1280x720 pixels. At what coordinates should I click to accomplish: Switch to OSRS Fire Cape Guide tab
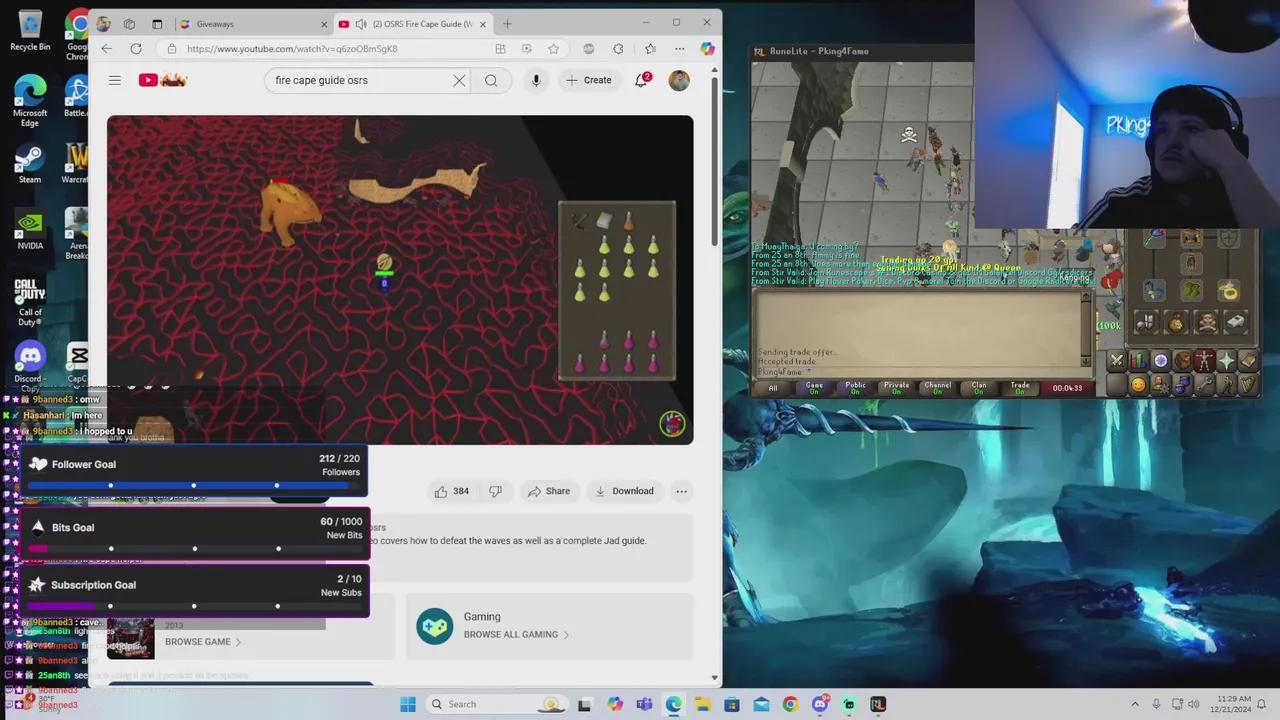pyautogui.click(x=414, y=24)
